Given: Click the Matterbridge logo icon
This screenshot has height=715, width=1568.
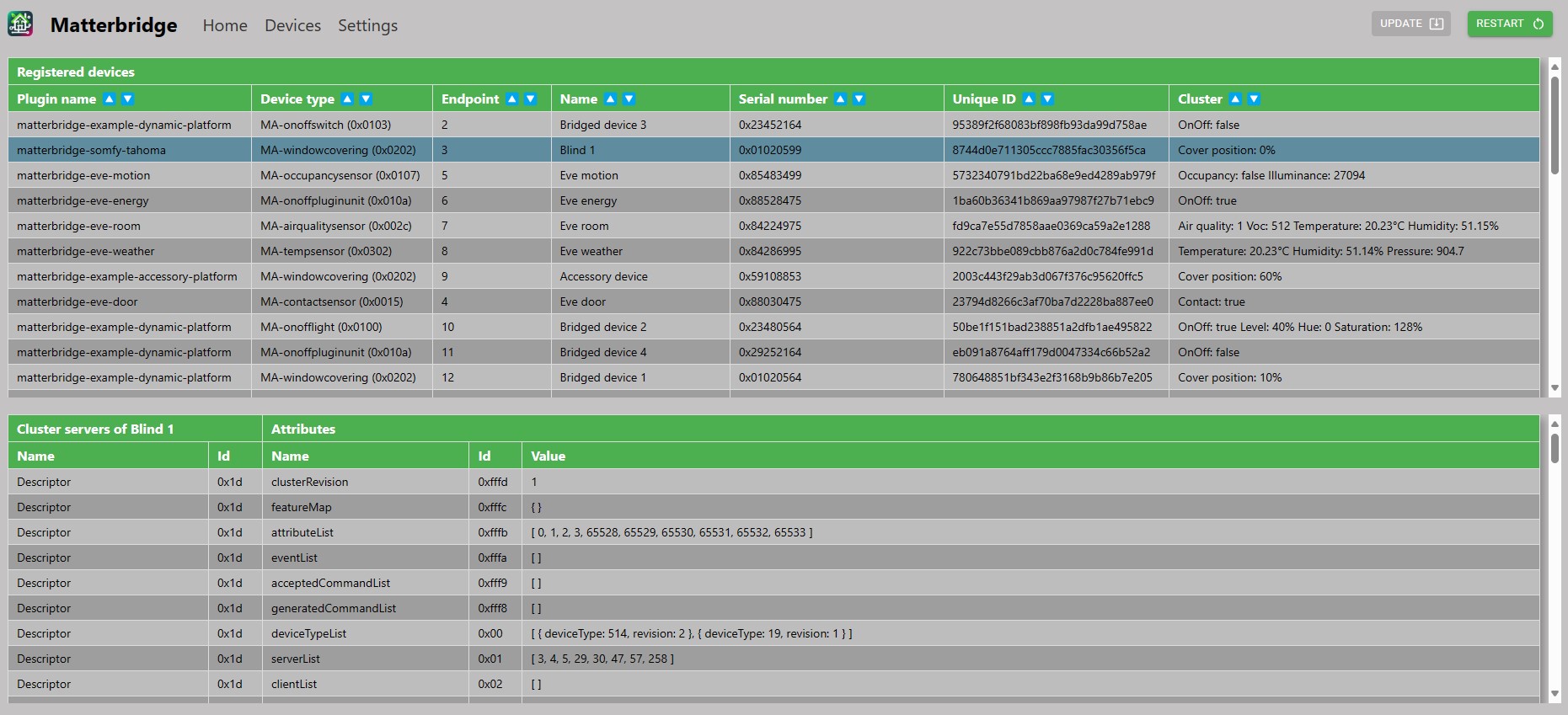Looking at the screenshot, I should click(20, 24).
